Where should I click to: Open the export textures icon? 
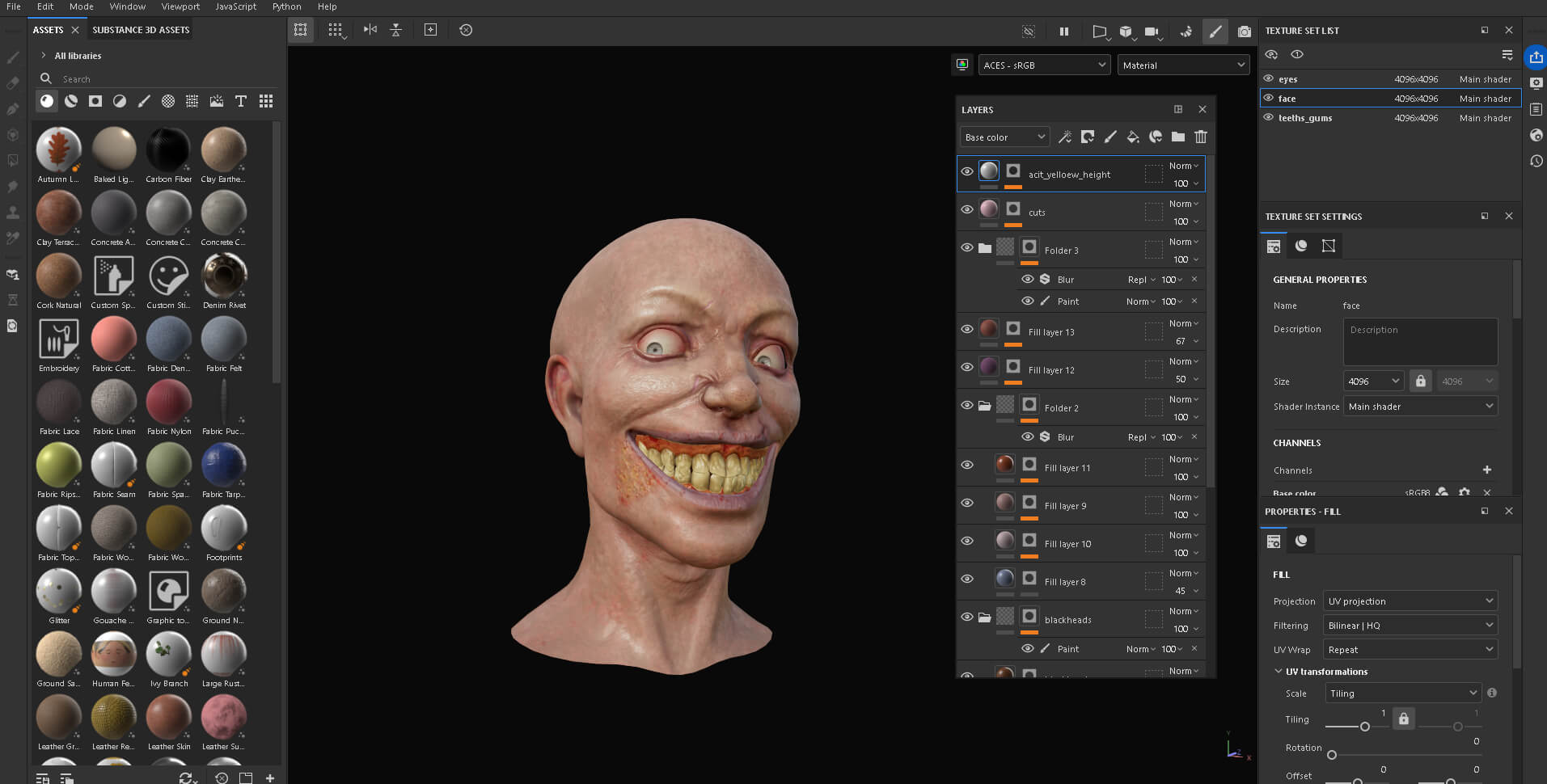tap(1536, 57)
